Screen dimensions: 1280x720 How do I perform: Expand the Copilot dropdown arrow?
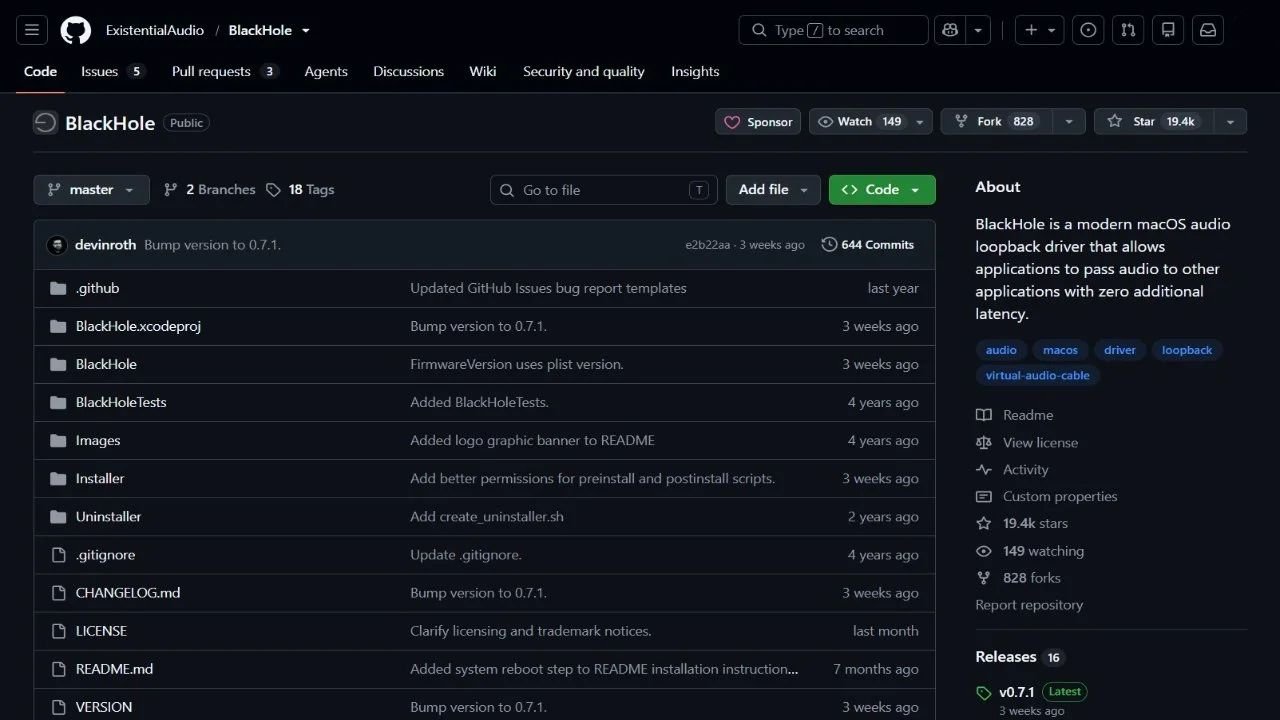978,30
